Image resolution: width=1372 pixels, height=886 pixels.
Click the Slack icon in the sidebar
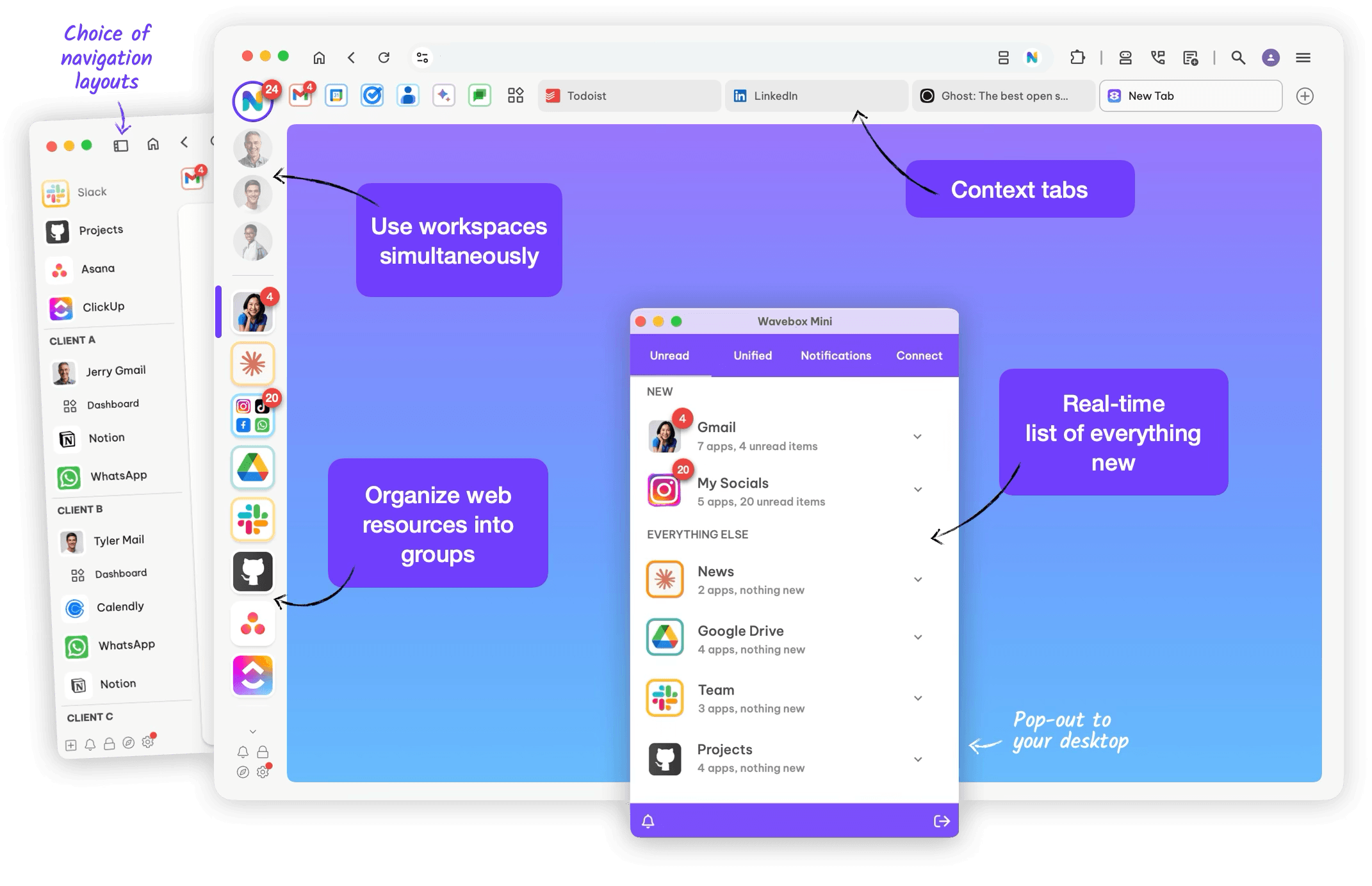click(x=252, y=519)
